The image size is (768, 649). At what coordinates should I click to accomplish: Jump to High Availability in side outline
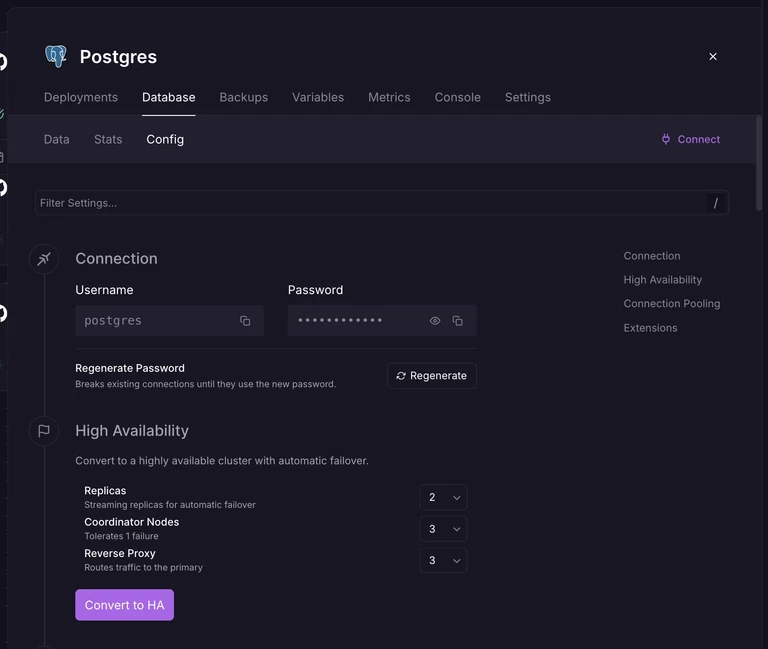(663, 280)
